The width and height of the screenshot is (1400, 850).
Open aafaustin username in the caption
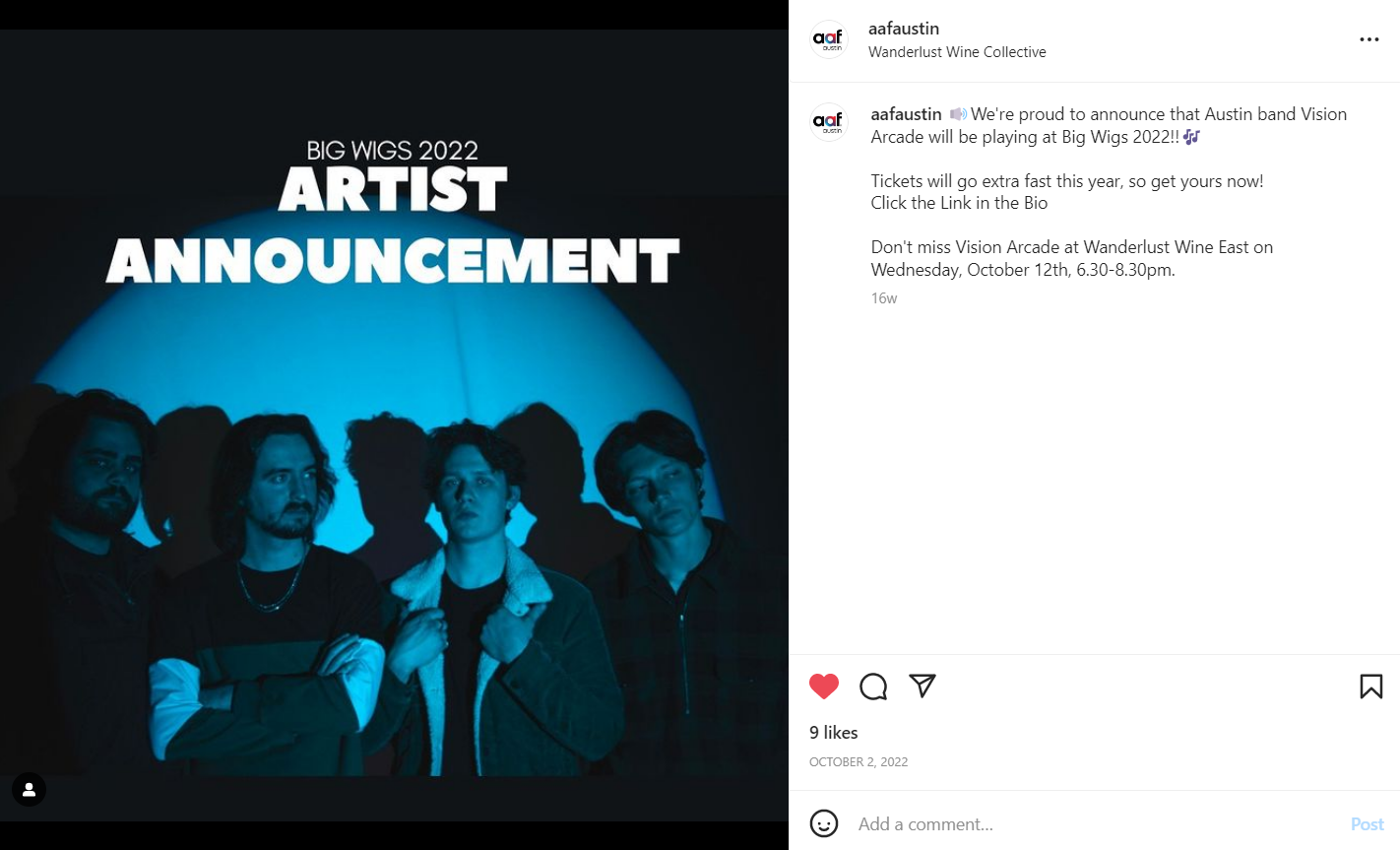[x=906, y=114]
